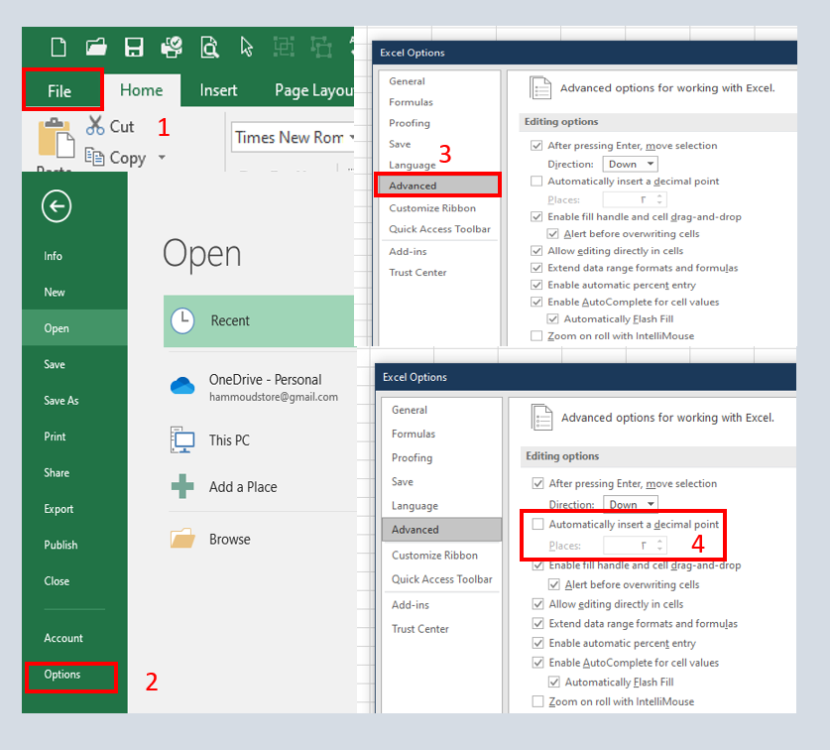
Task: Toggle 'Enable automatic percent entry' in lower dialog
Action: tap(538, 643)
